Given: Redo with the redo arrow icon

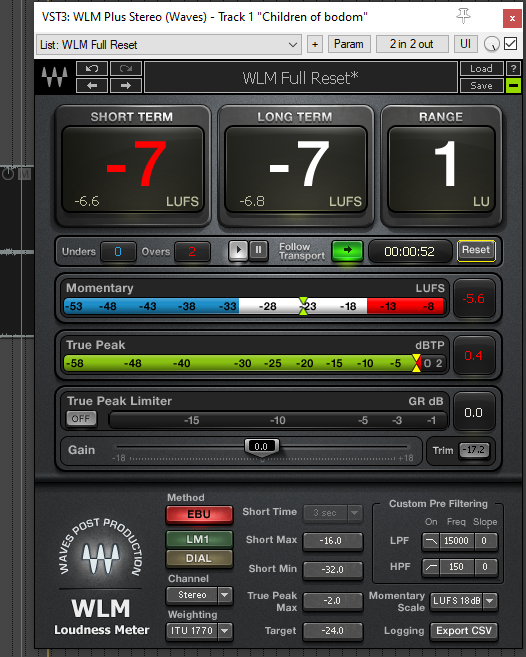Looking at the screenshot, I should (126, 68).
